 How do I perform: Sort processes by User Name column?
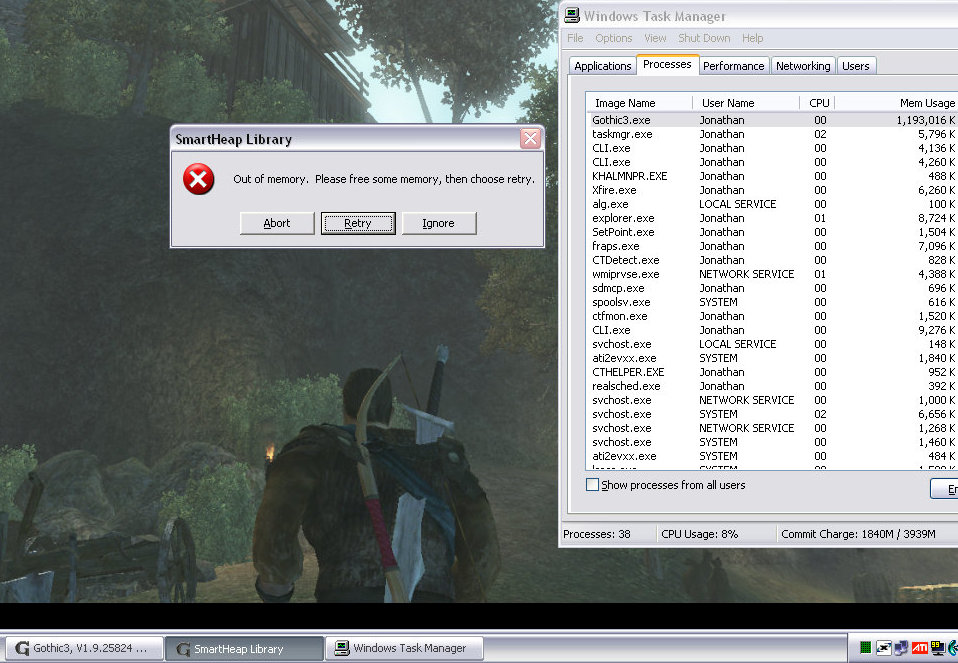point(746,103)
